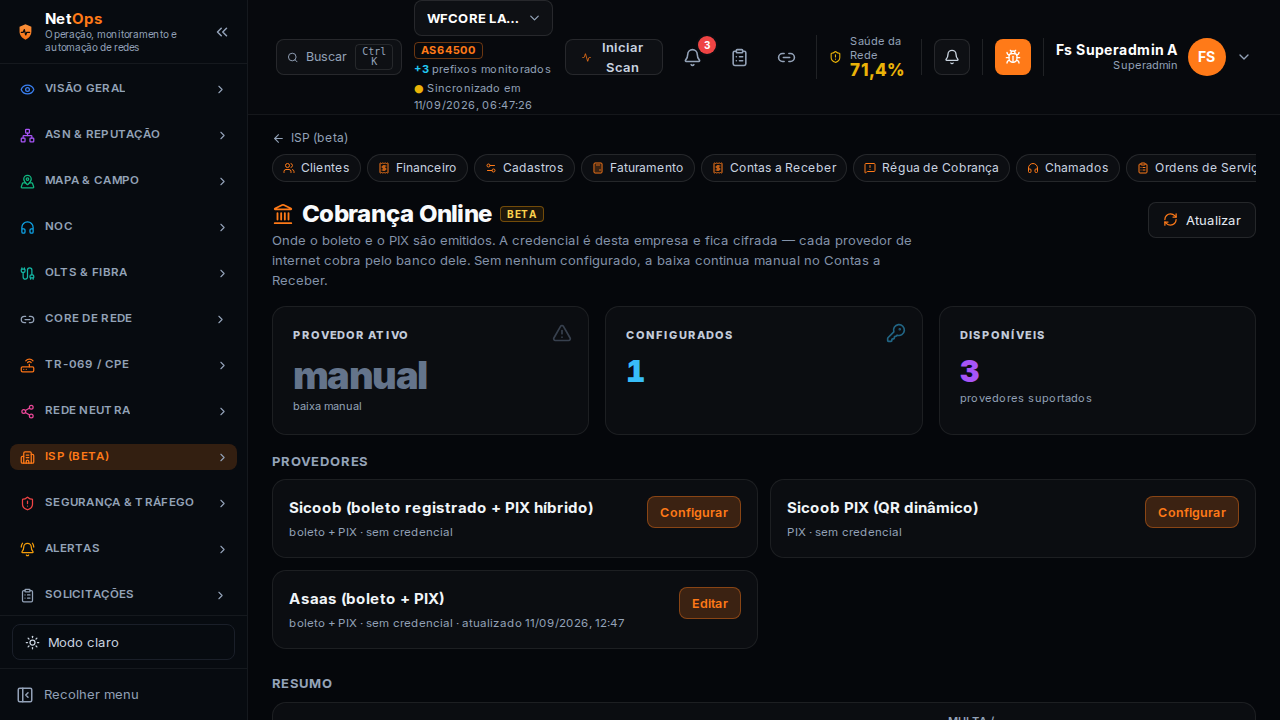Open the Chamados tab

(x=1068, y=168)
